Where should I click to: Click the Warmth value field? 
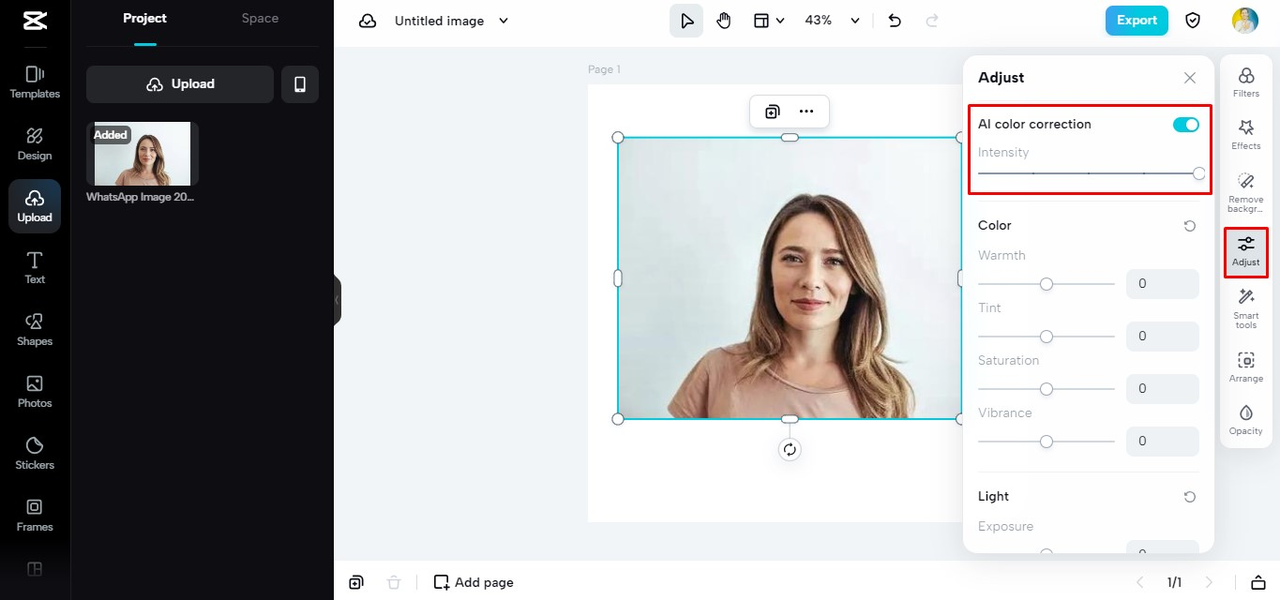coord(1162,284)
